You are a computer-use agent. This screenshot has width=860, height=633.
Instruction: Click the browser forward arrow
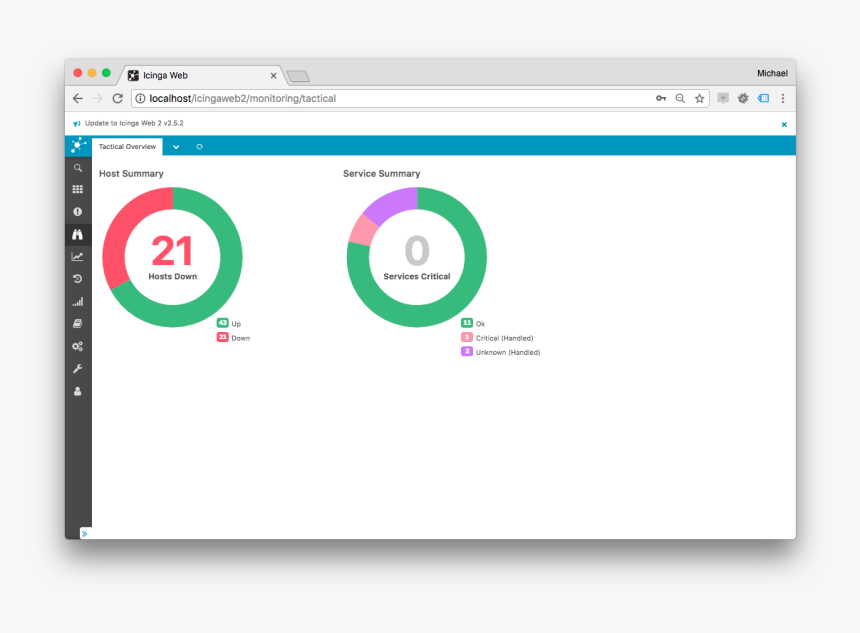coord(98,99)
